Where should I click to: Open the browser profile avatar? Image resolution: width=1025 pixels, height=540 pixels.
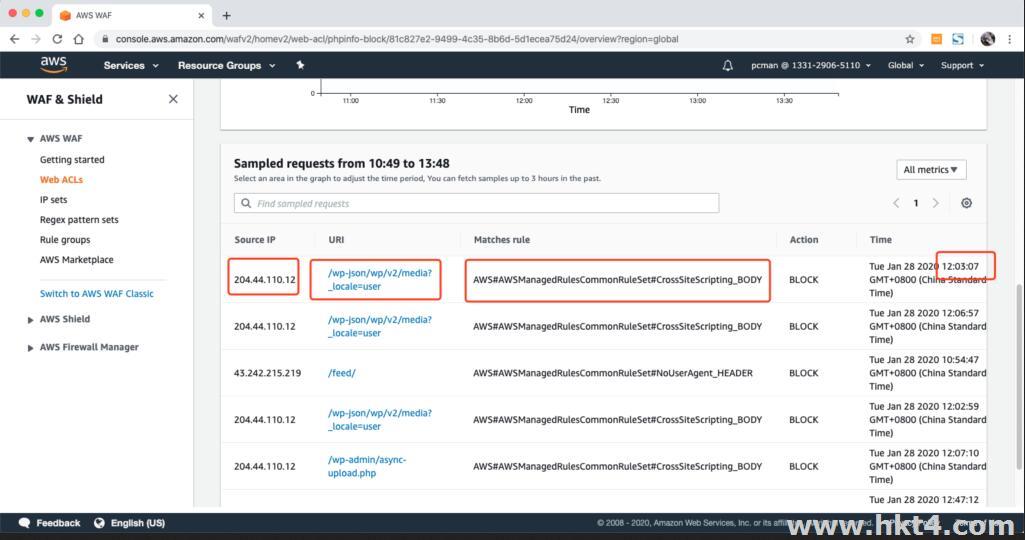pos(987,39)
